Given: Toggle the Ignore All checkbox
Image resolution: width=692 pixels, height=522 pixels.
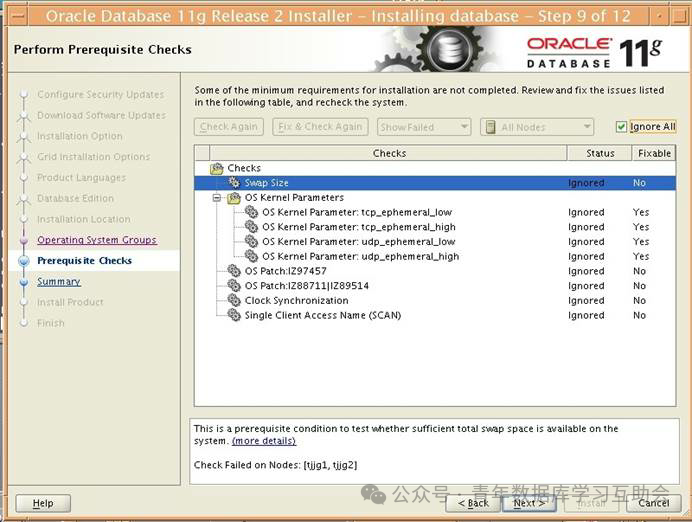Looking at the screenshot, I should click(621, 127).
